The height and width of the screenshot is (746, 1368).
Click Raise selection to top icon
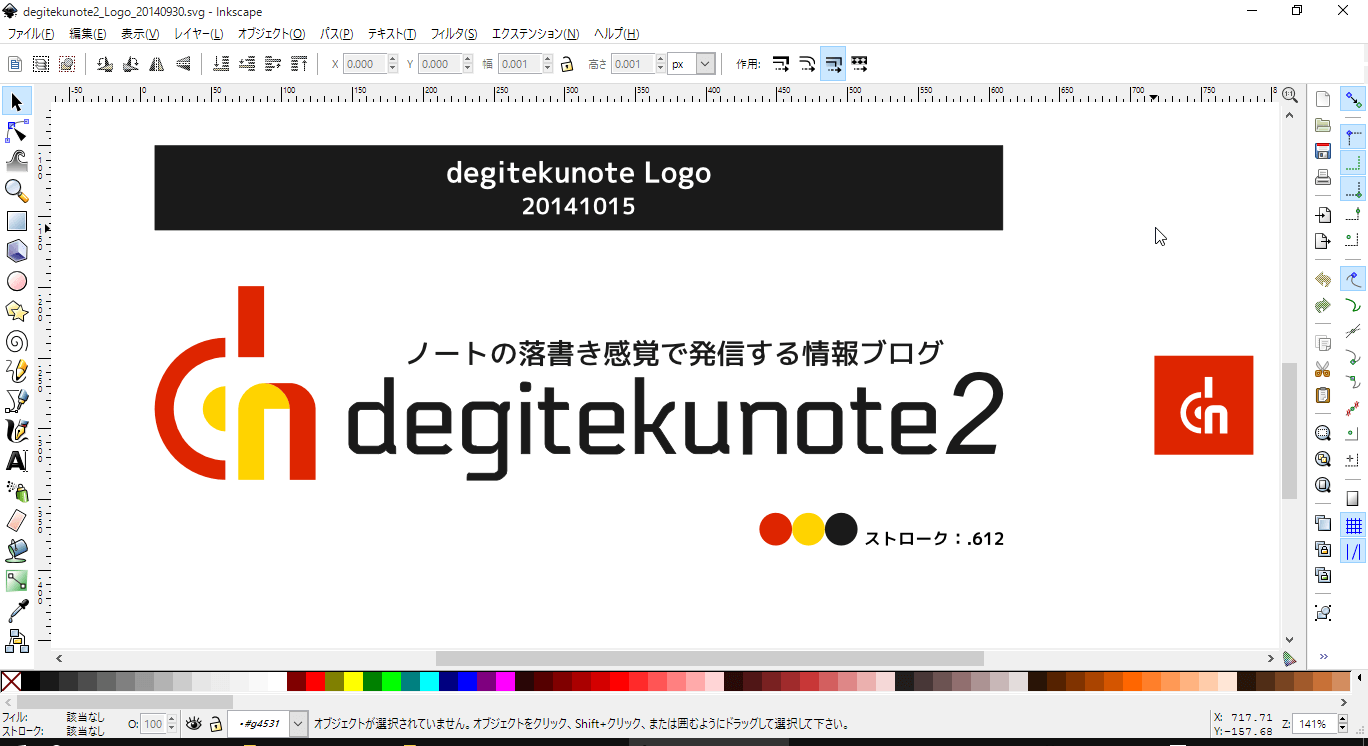pyautogui.click(x=299, y=64)
